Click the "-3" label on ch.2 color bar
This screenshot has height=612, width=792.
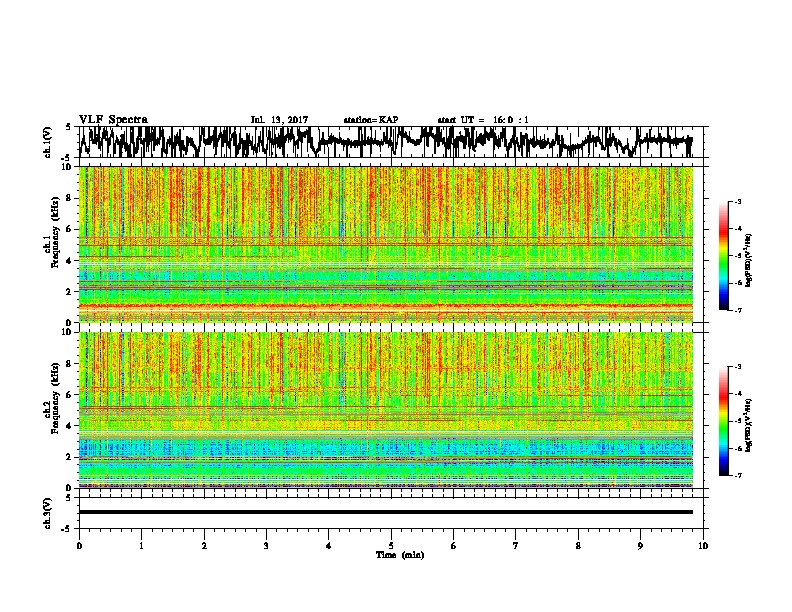(x=737, y=367)
